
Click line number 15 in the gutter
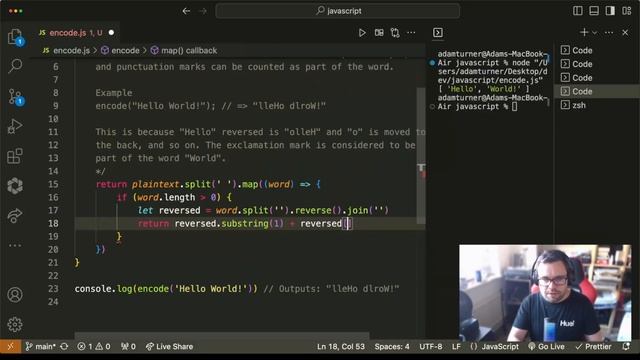[53, 184]
